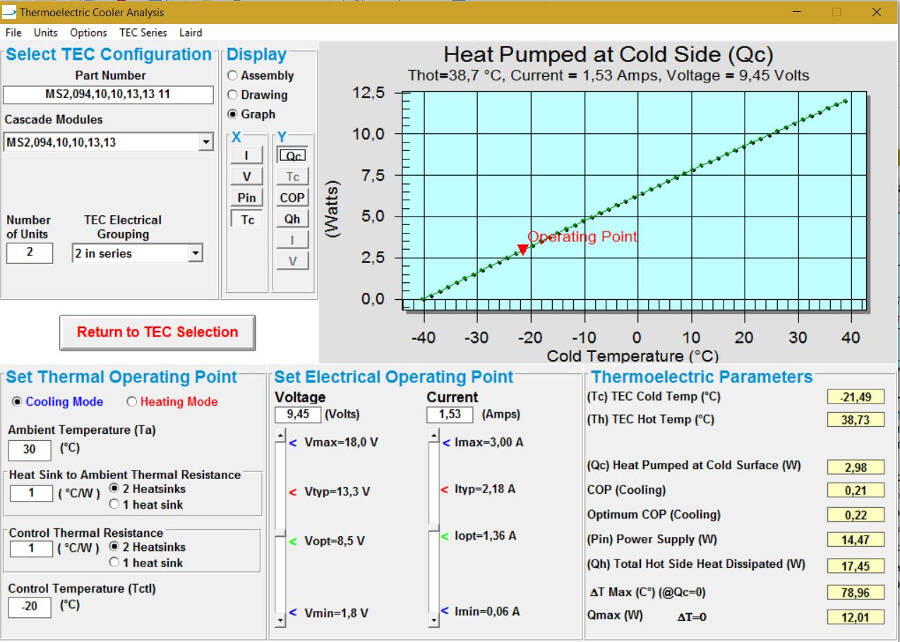The height and width of the screenshot is (642, 900).
Task: Open the Units menu
Action: click(x=46, y=32)
